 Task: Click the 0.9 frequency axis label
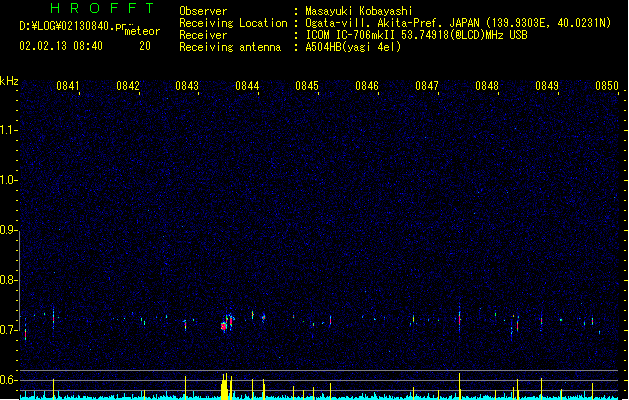(9, 229)
